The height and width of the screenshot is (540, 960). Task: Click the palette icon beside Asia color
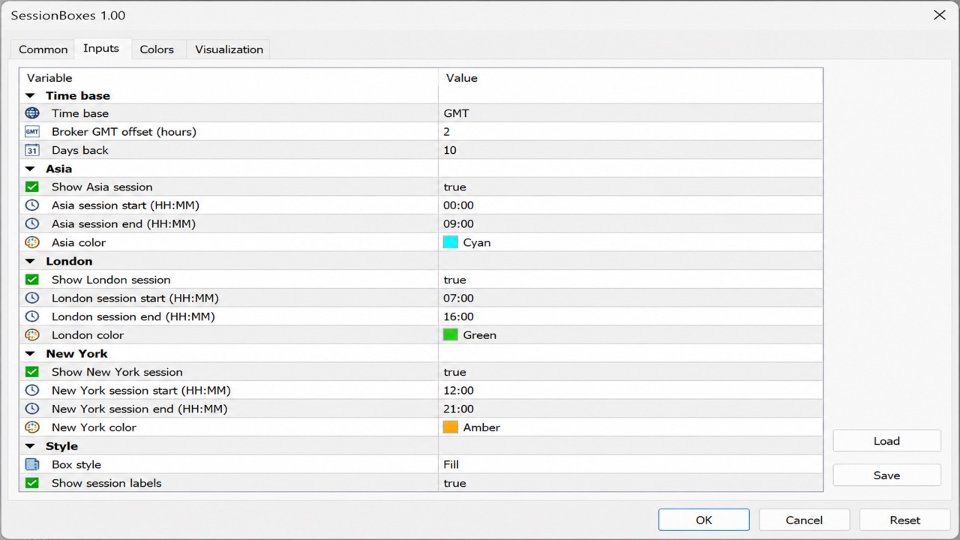tap(32, 242)
